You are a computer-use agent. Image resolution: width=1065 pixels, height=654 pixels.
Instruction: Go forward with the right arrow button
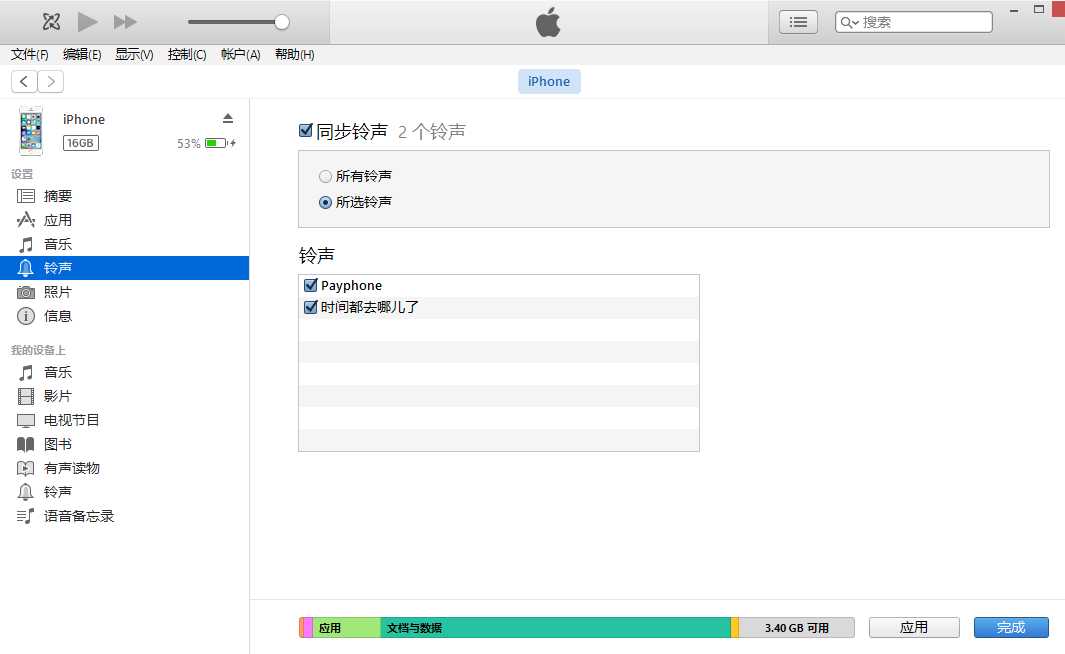(x=51, y=81)
